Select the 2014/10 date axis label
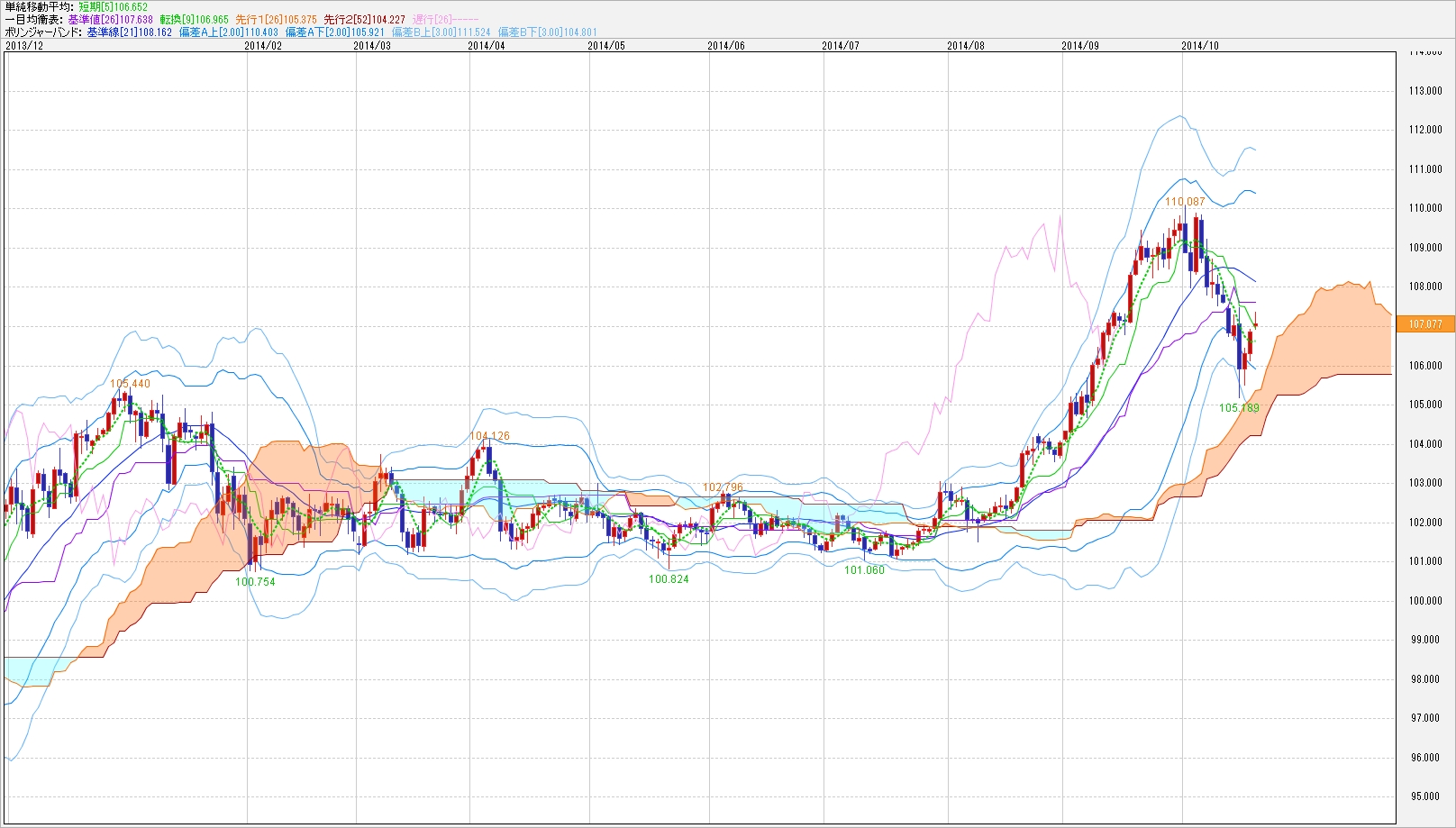This screenshot has height=828, width=1456. coord(1199,45)
